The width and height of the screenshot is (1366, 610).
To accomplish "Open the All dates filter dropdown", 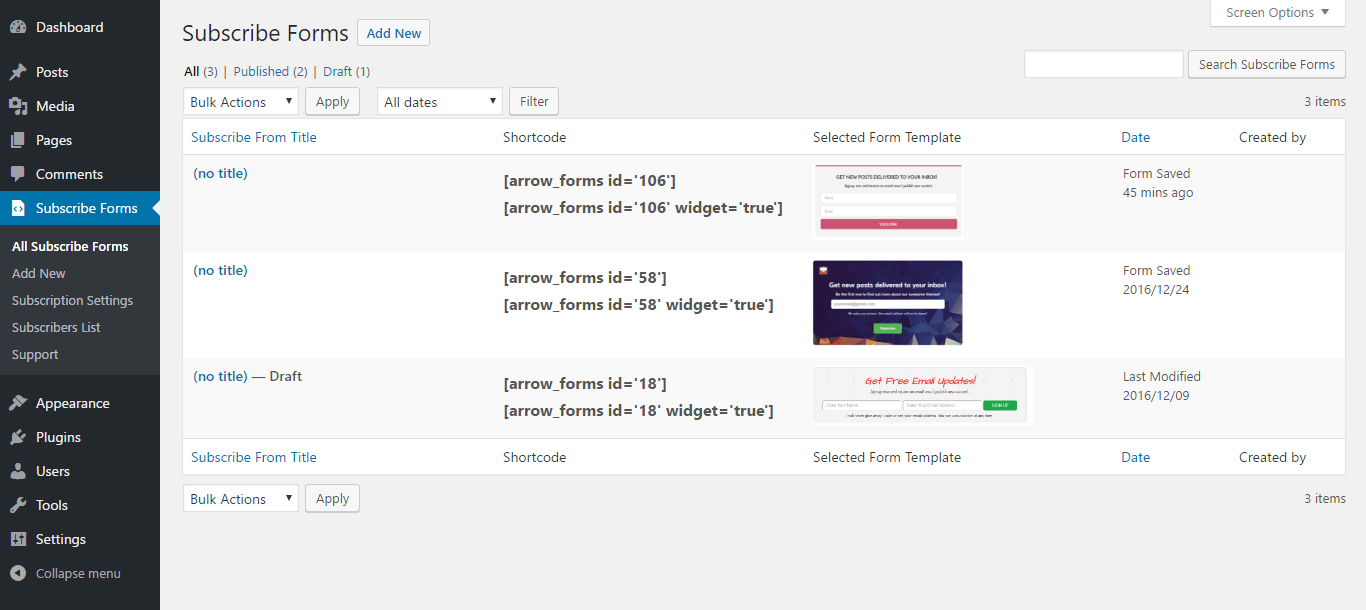I will click(440, 102).
